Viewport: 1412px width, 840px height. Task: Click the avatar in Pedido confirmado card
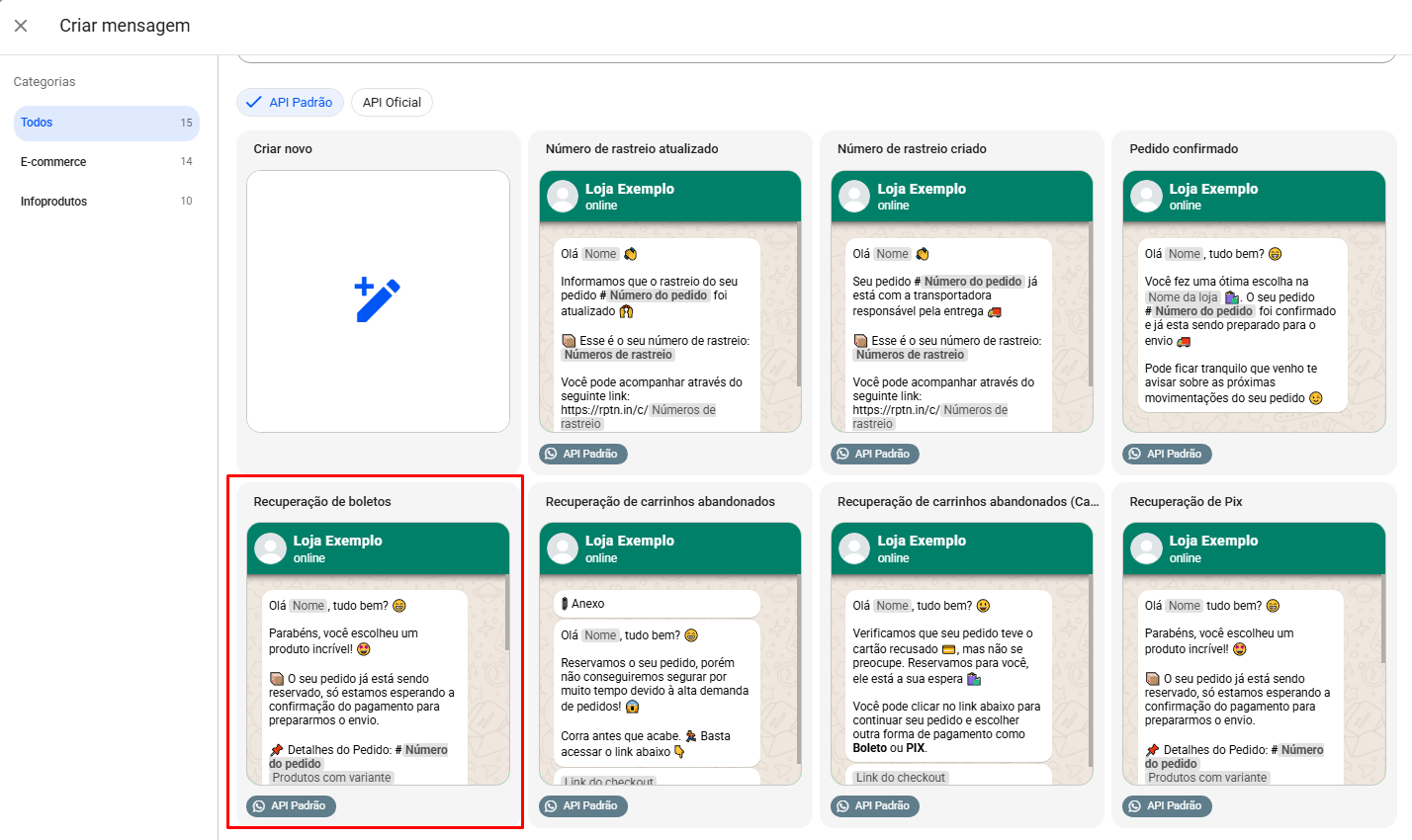1146,196
